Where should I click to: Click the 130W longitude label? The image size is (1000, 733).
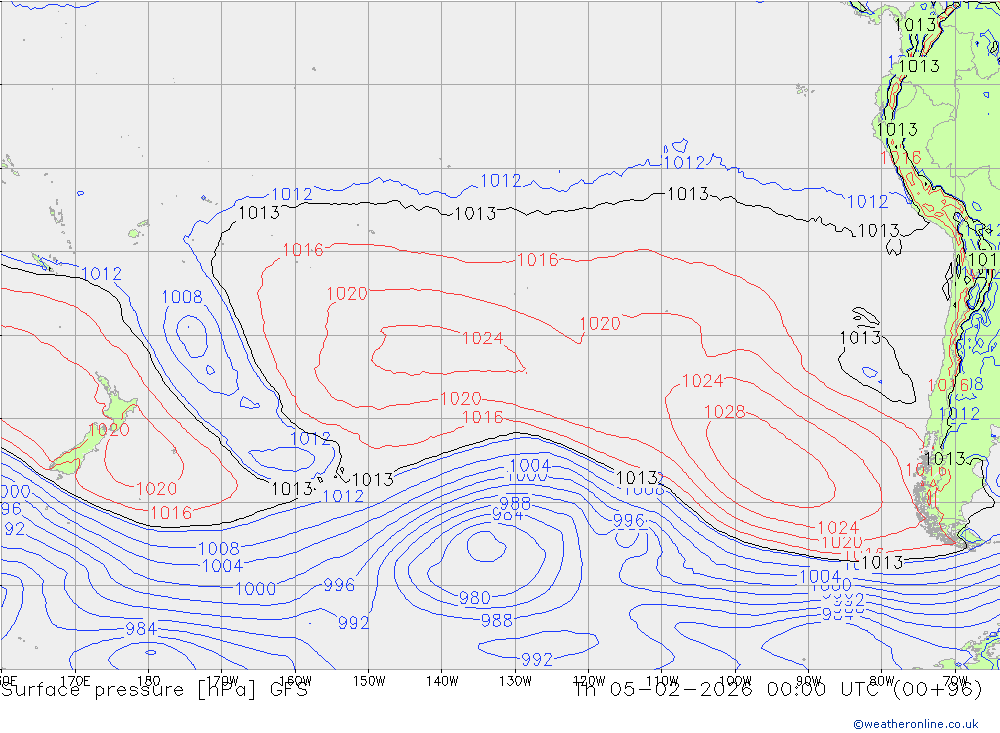515,681
